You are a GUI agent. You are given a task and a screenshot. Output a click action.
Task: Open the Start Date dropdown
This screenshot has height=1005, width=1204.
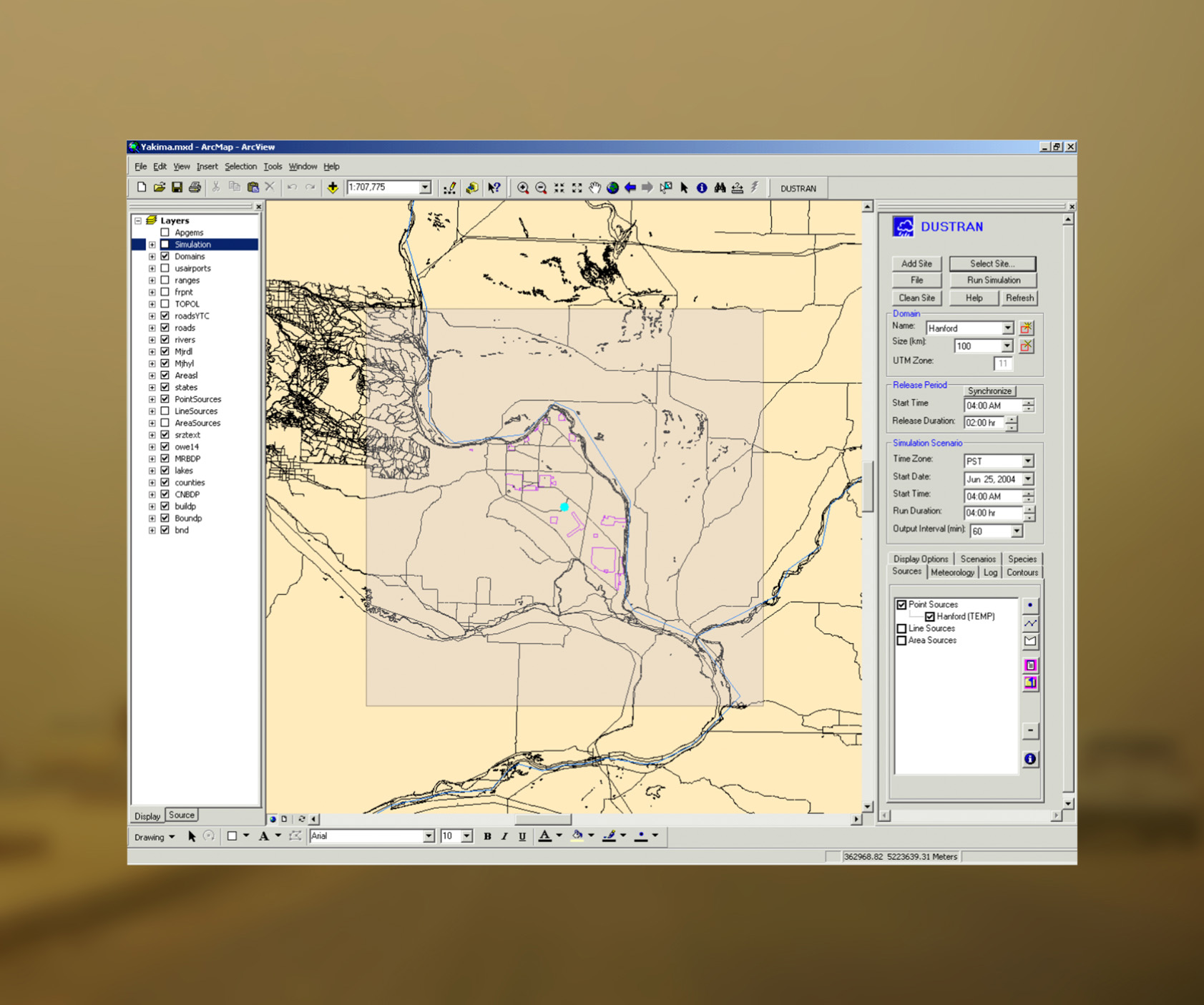click(1027, 479)
